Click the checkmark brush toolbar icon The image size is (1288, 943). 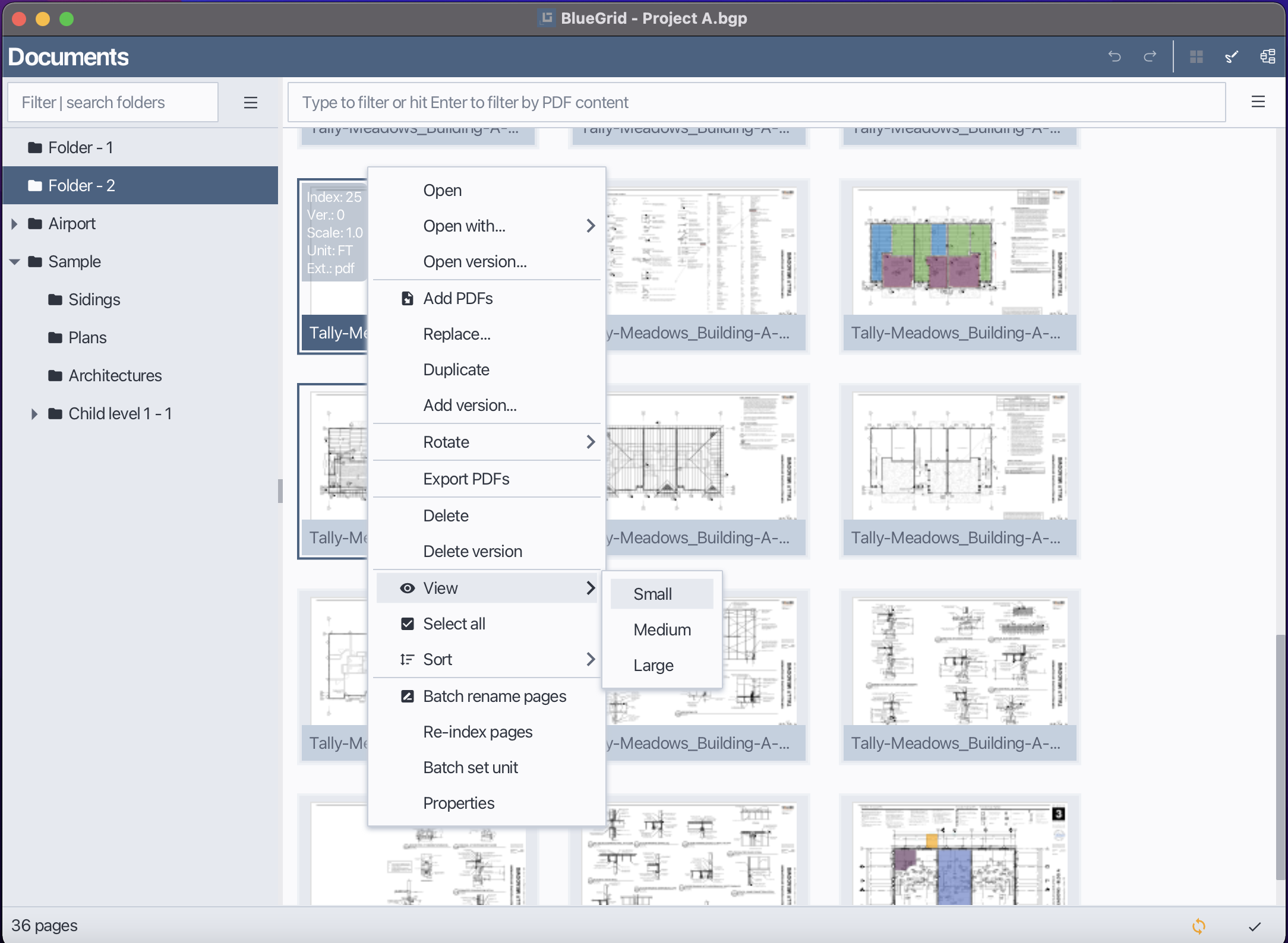click(1232, 56)
